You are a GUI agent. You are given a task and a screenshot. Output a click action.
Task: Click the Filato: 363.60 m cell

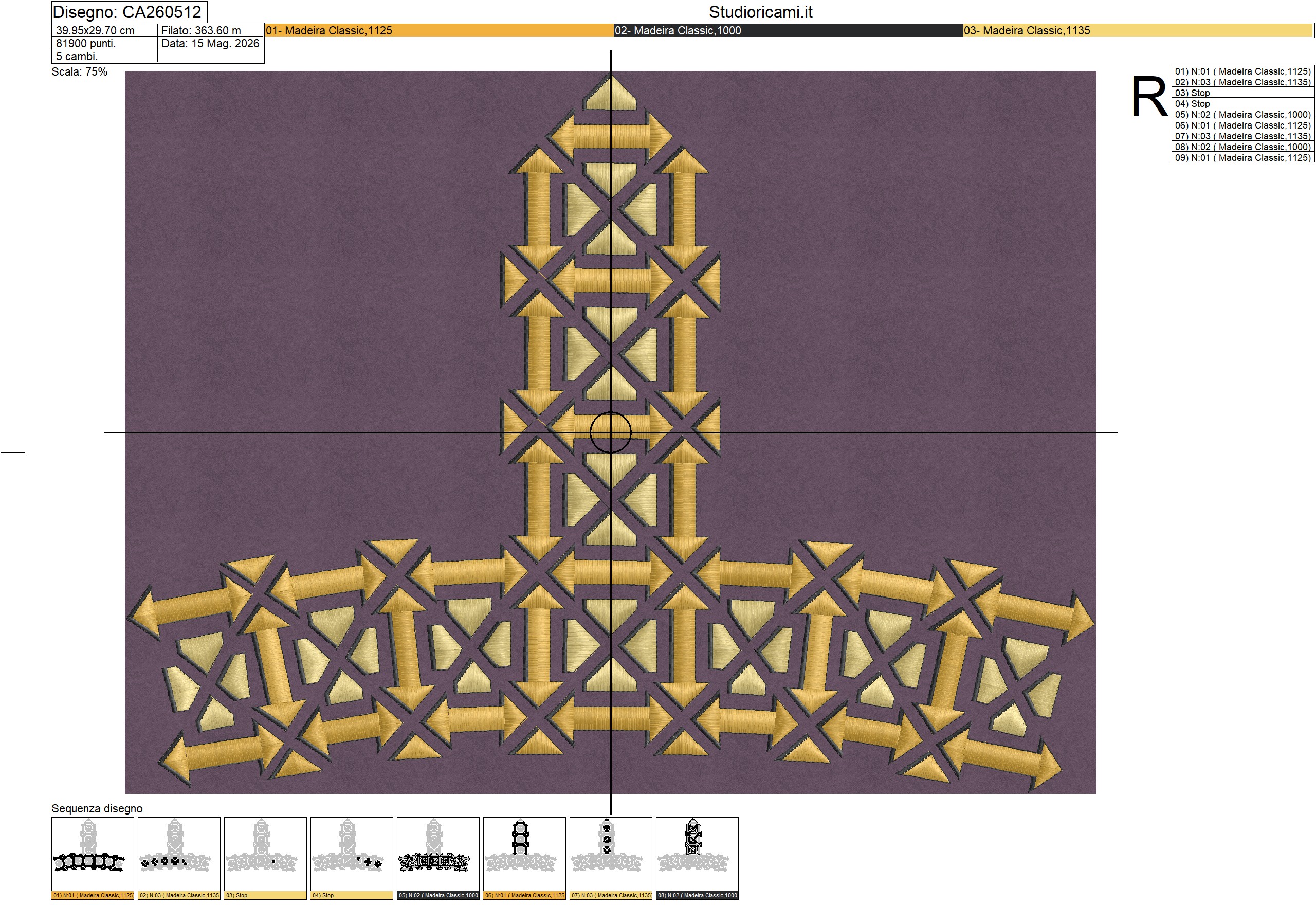tap(211, 31)
